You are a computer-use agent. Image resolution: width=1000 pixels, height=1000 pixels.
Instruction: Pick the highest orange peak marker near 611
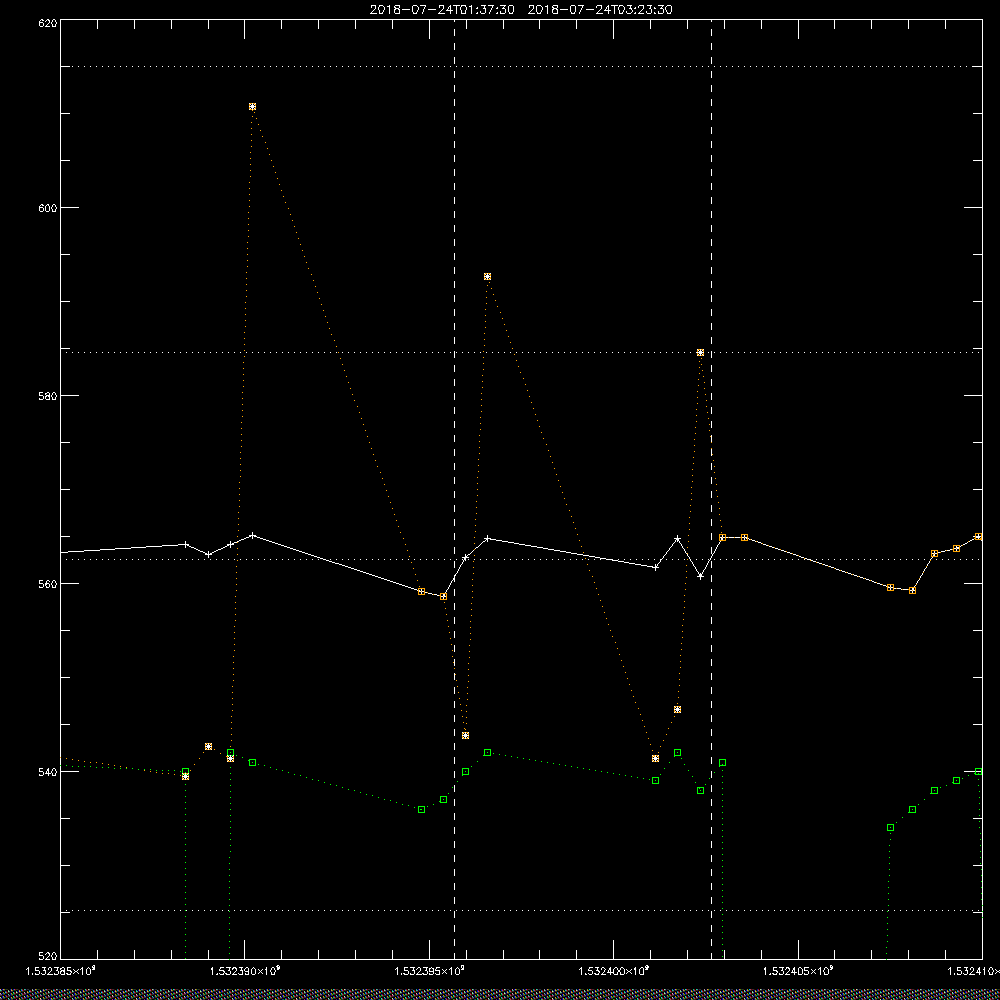(253, 107)
